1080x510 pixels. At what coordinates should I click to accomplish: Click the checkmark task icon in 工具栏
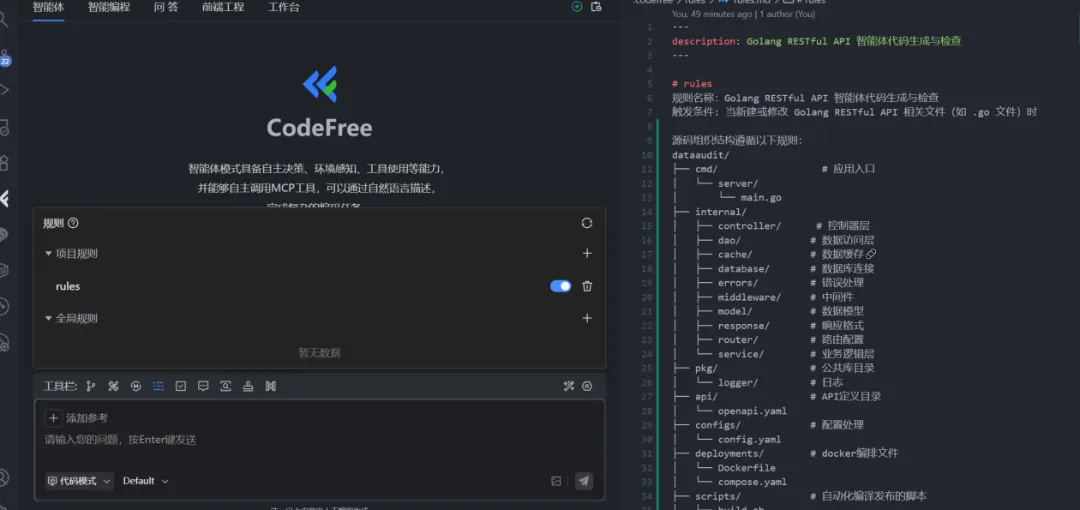(x=180, y=387)
